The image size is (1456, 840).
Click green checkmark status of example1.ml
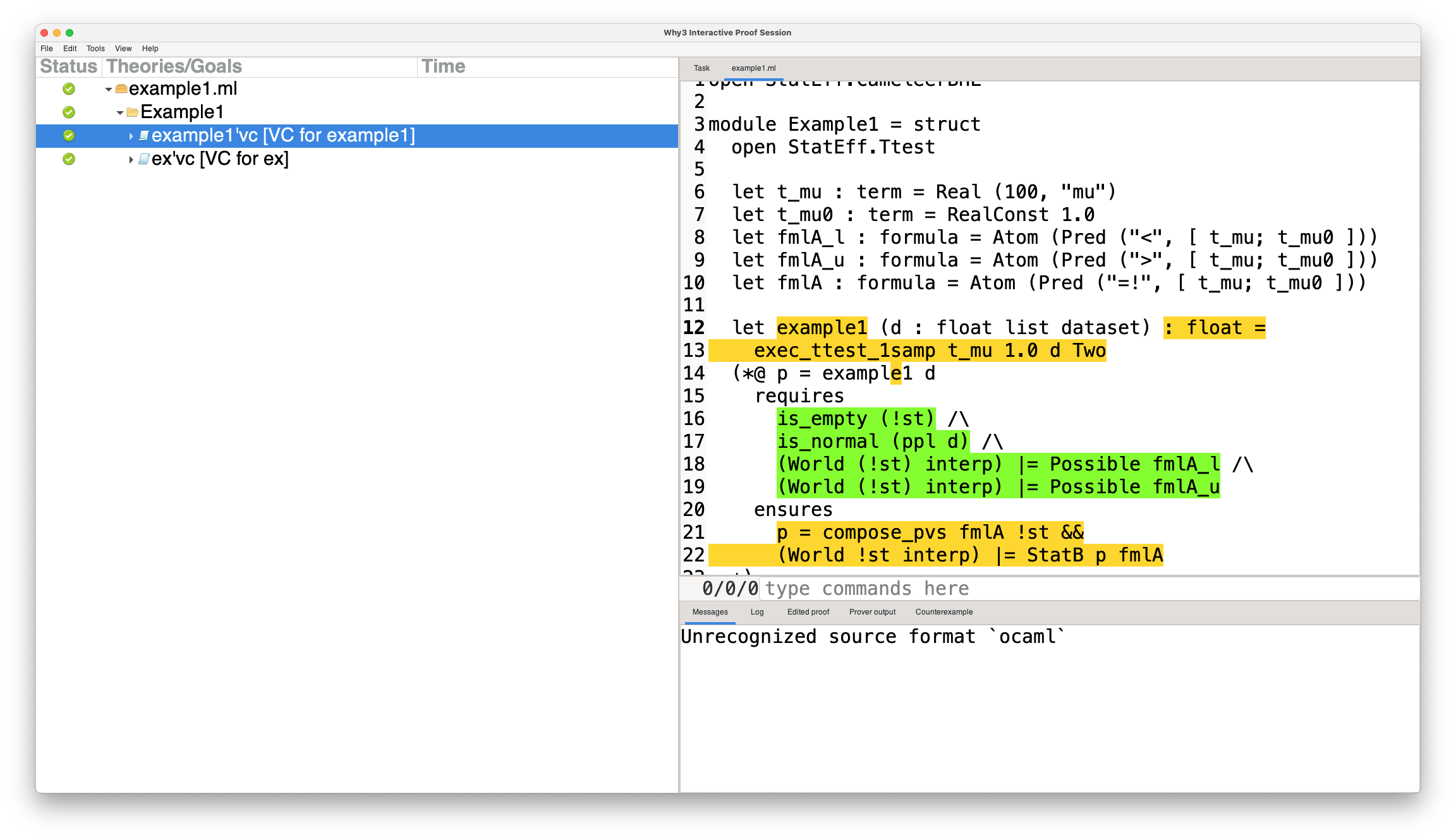pos(69,89)
